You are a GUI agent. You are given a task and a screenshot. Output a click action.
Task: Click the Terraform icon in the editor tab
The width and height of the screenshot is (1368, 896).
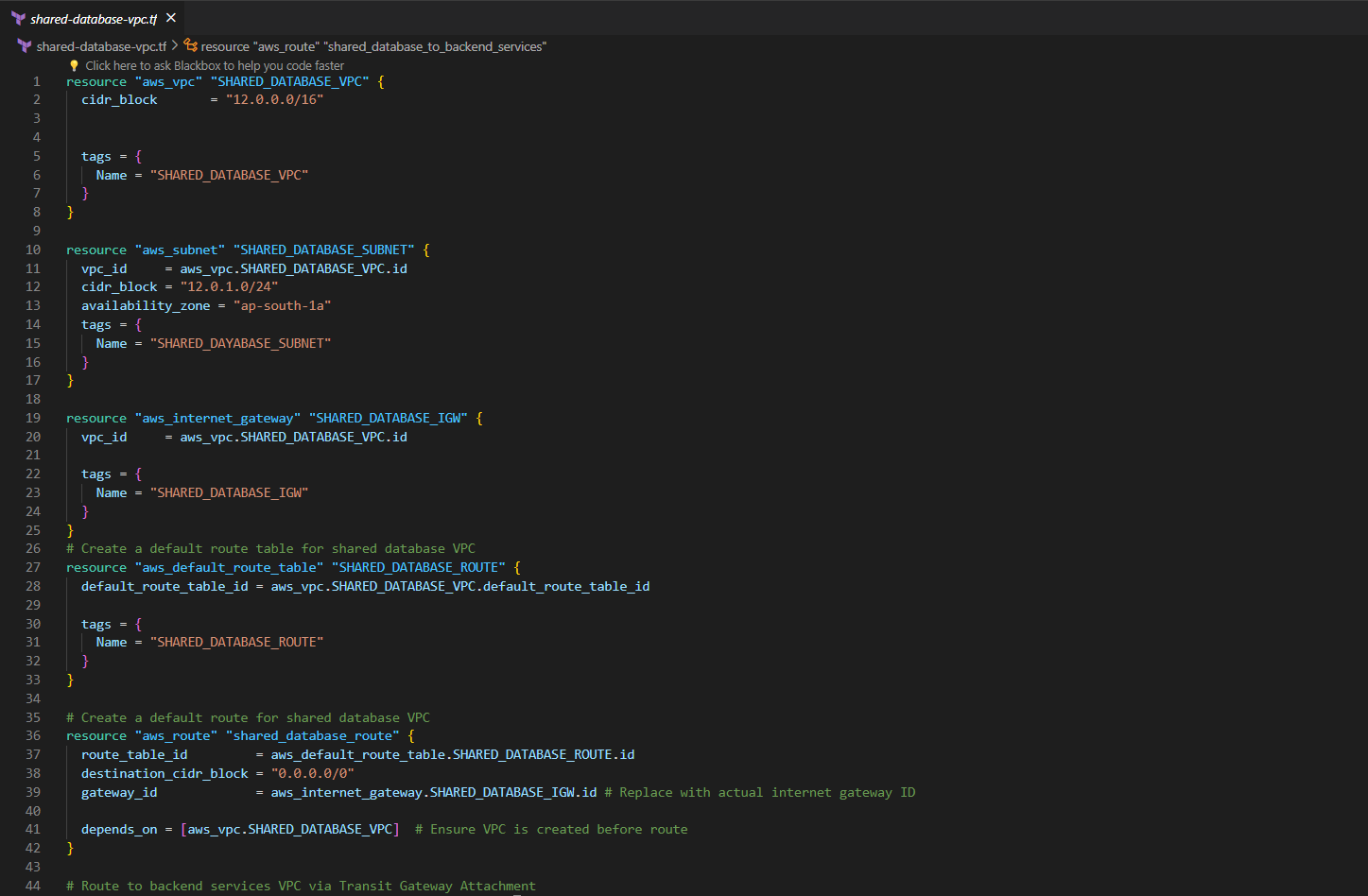point(18,18)
